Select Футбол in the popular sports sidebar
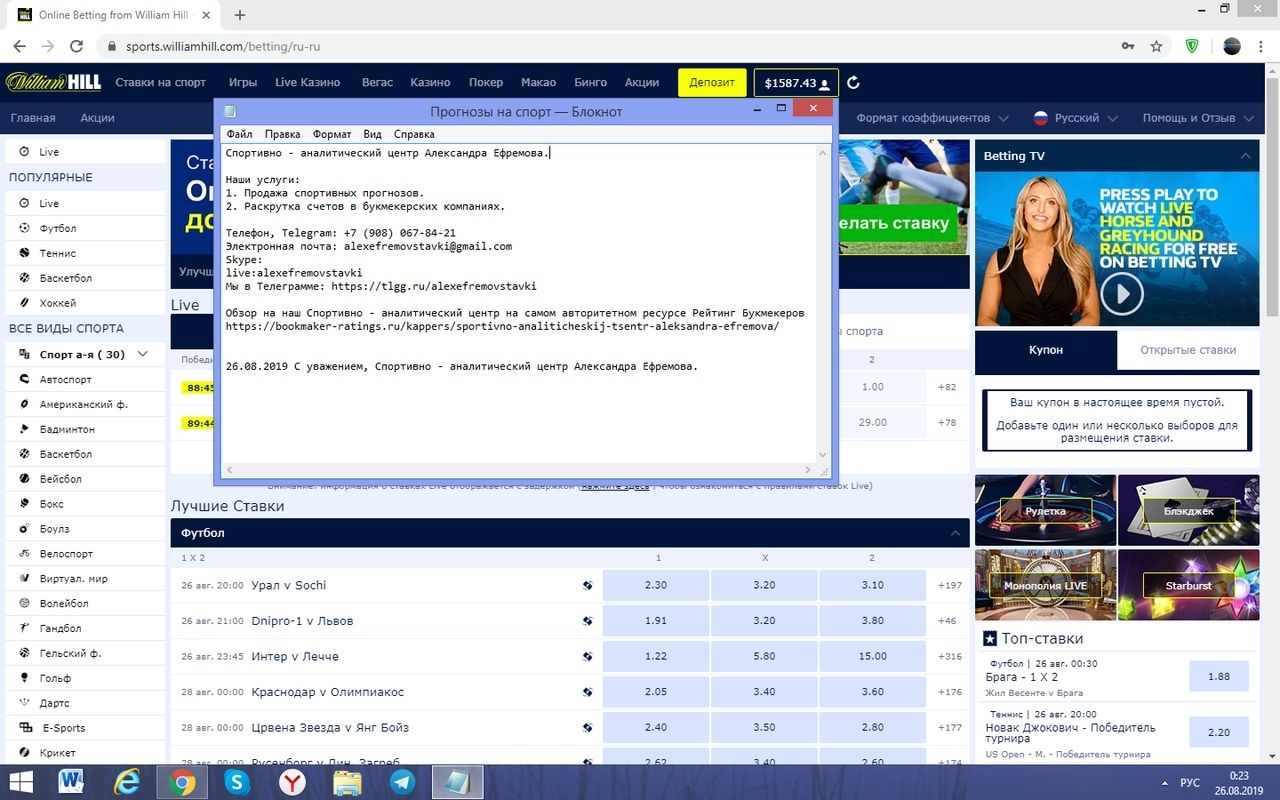Viewport: 1280px width, 800px height. [85, 228]
